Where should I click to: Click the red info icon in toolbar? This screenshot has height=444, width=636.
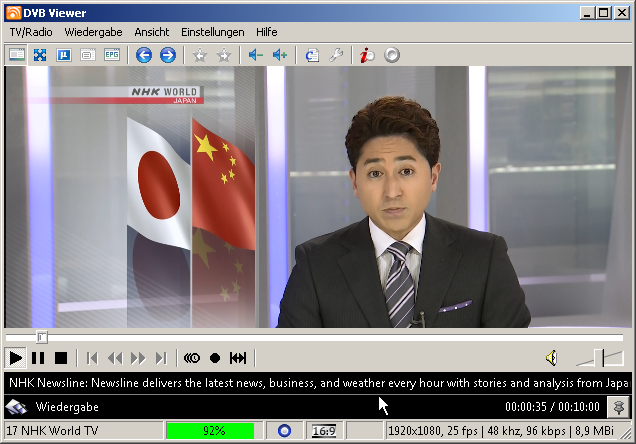tap(367, 55)
